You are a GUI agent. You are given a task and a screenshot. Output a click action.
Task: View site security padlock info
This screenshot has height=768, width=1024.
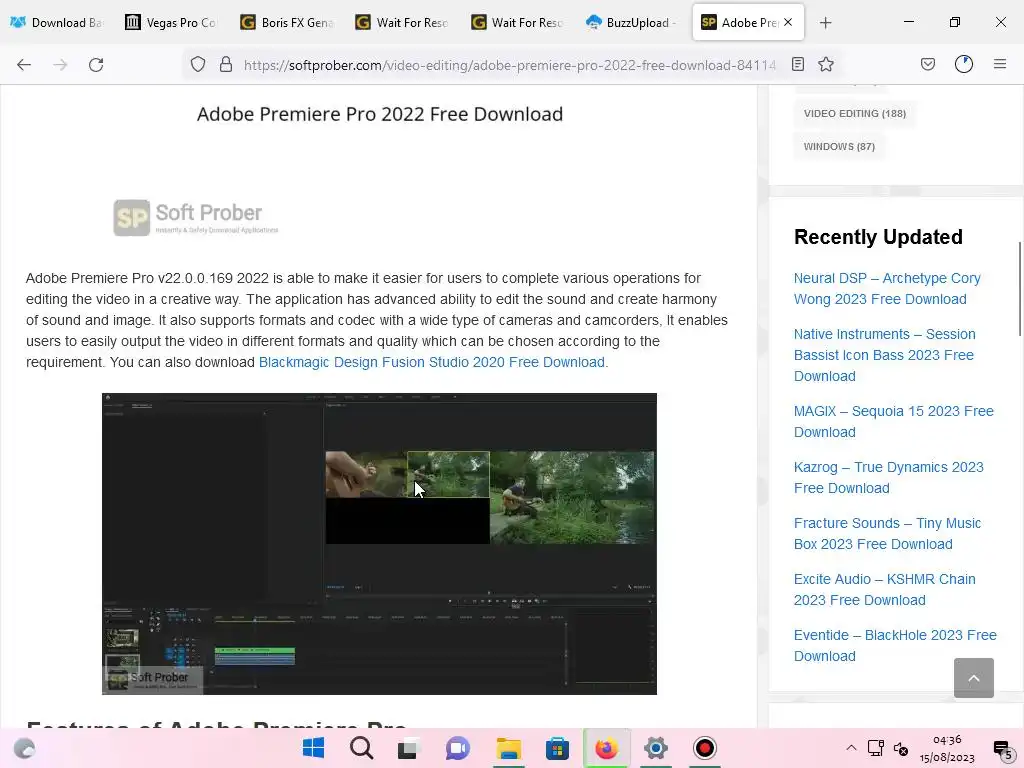pyautogui.click(x=226, y=64)
